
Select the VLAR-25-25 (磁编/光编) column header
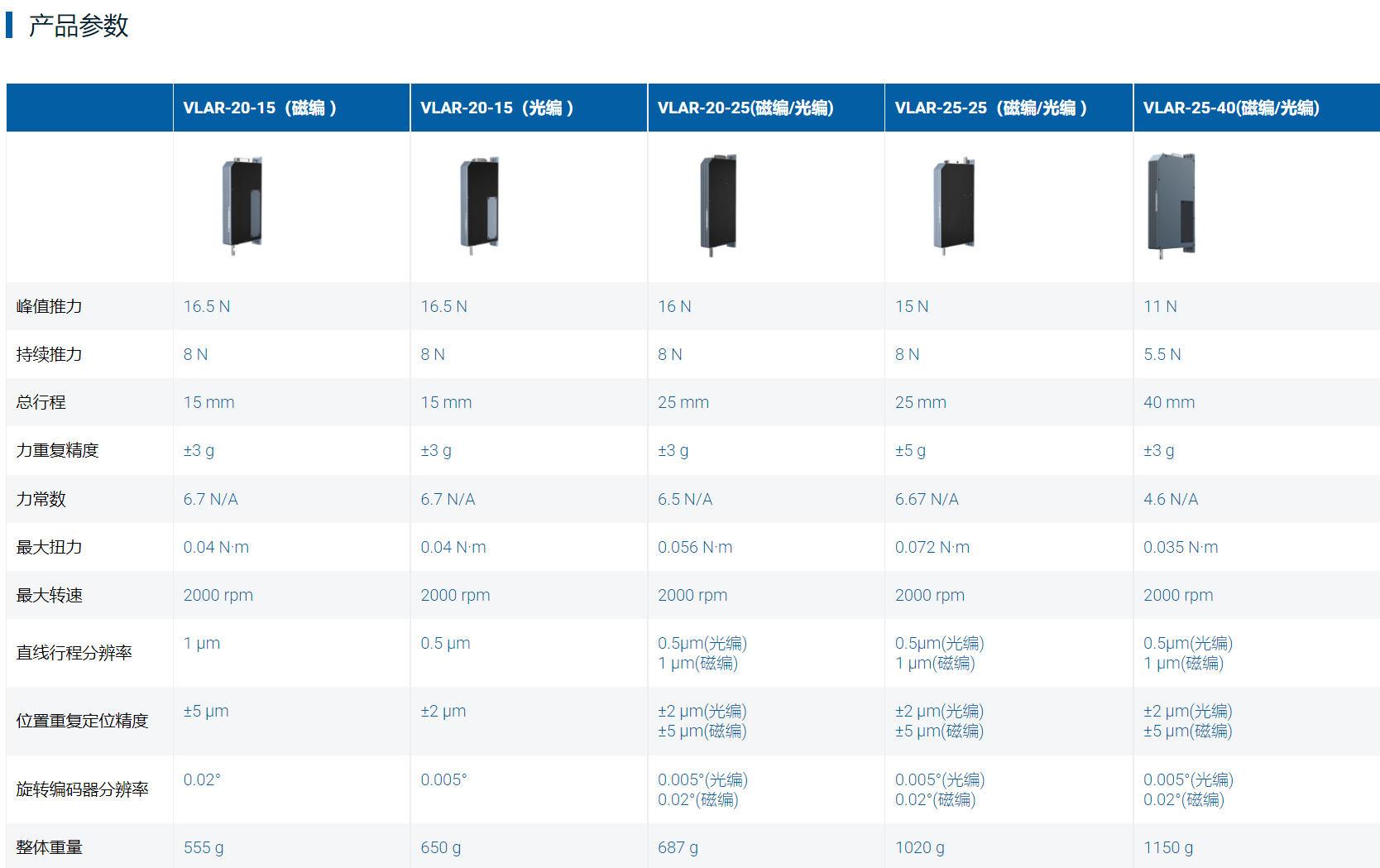(991, 108)
